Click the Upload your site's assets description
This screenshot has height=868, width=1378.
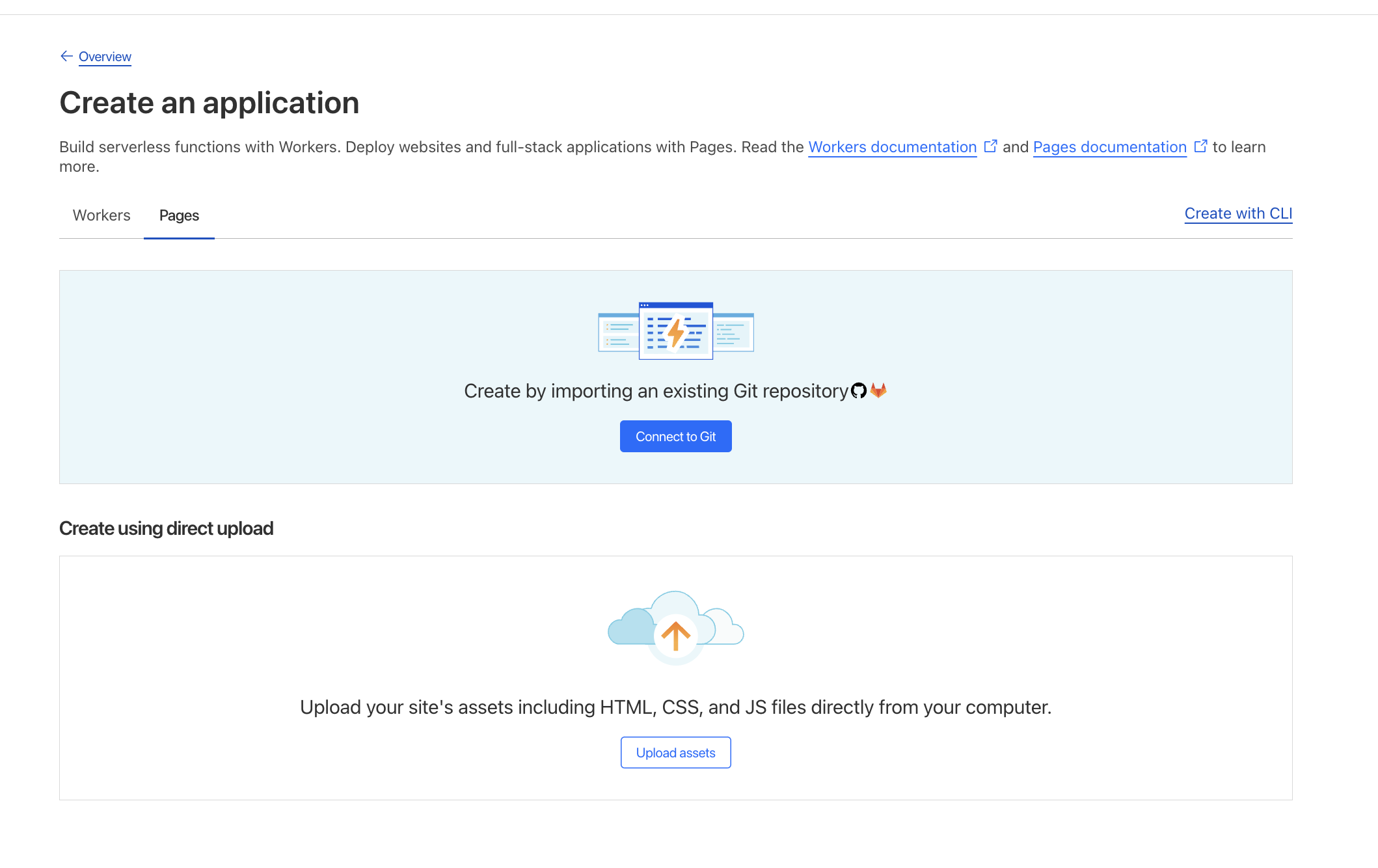(675, 707)
